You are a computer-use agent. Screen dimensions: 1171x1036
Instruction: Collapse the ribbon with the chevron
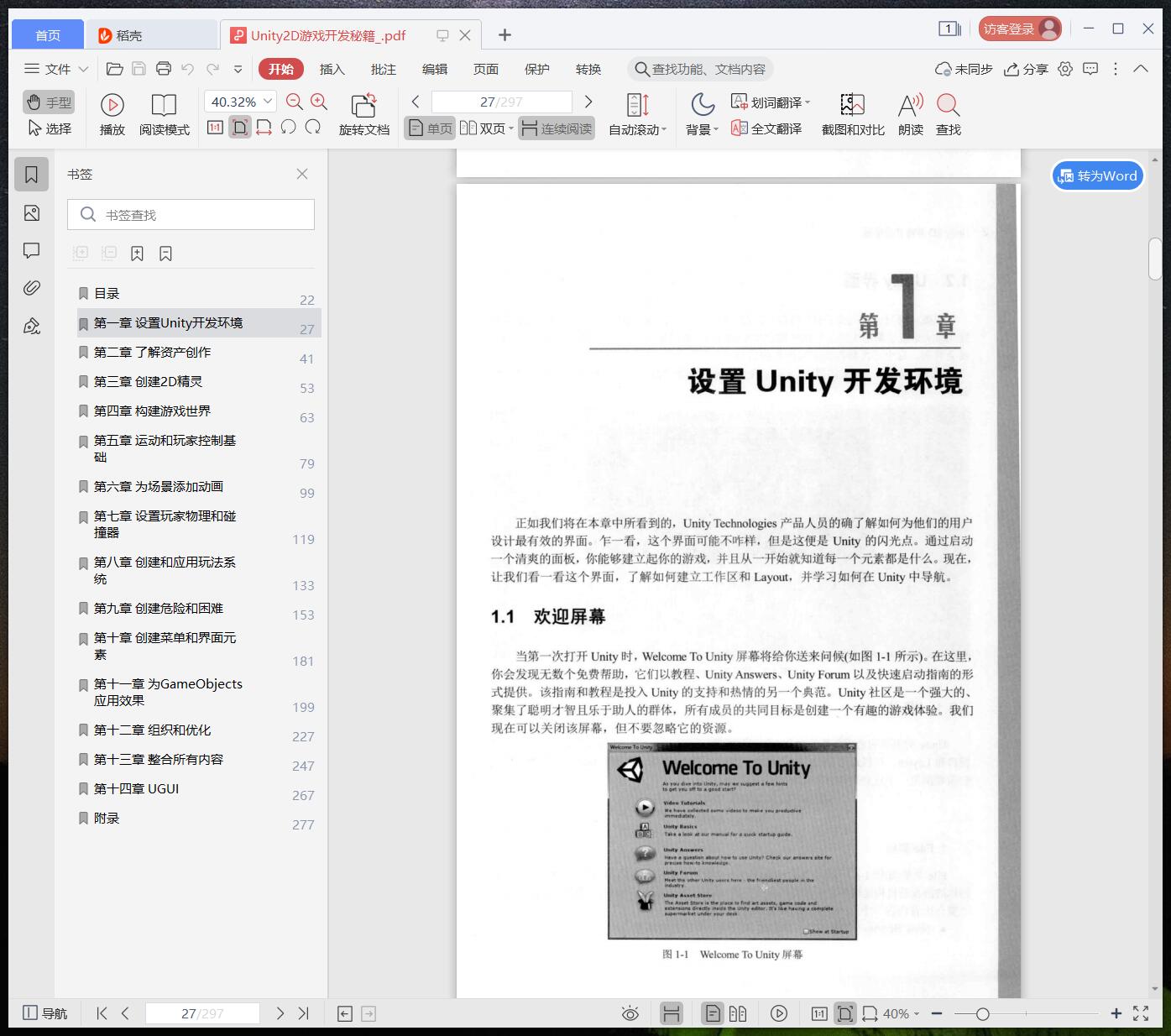[1141, 69]
